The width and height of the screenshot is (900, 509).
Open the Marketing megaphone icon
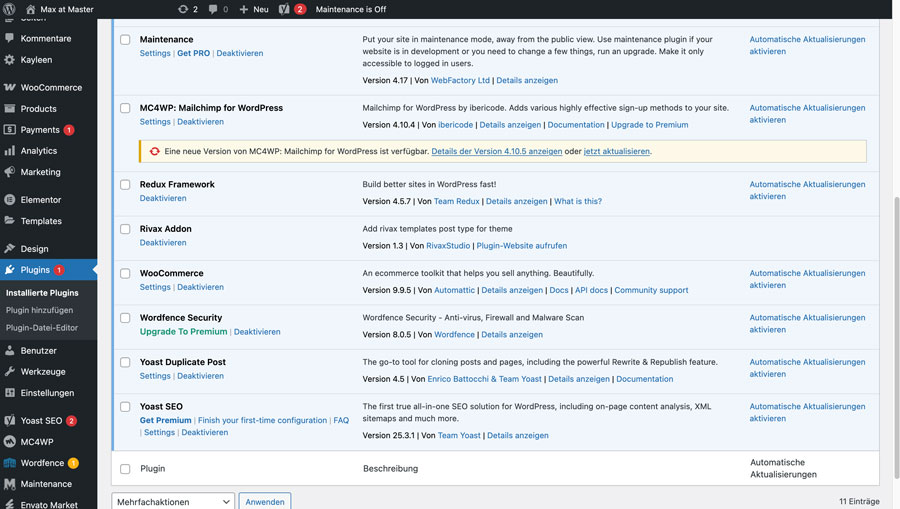pyautogui.click(x=9, y=172)
